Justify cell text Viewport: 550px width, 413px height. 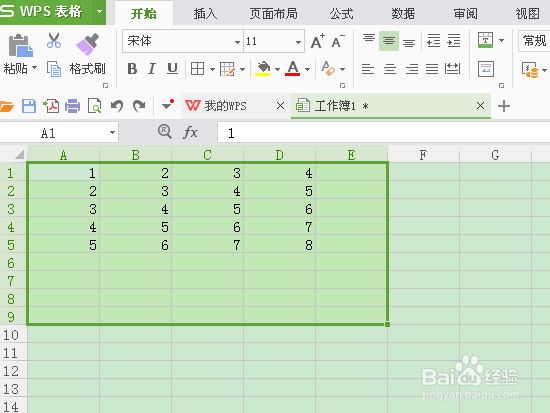[432, 69]
